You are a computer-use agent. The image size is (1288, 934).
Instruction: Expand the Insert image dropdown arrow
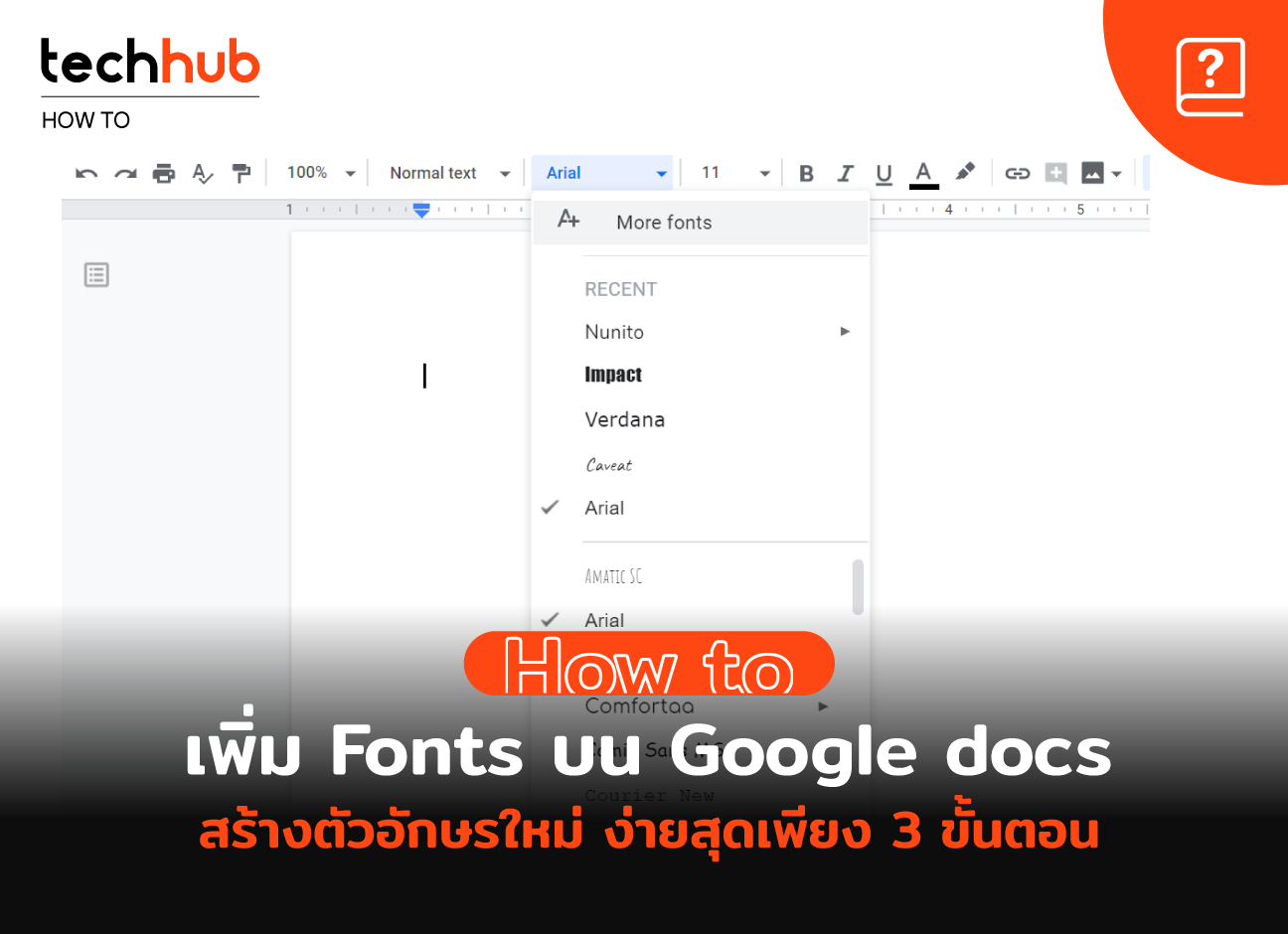click(1117, 174)
